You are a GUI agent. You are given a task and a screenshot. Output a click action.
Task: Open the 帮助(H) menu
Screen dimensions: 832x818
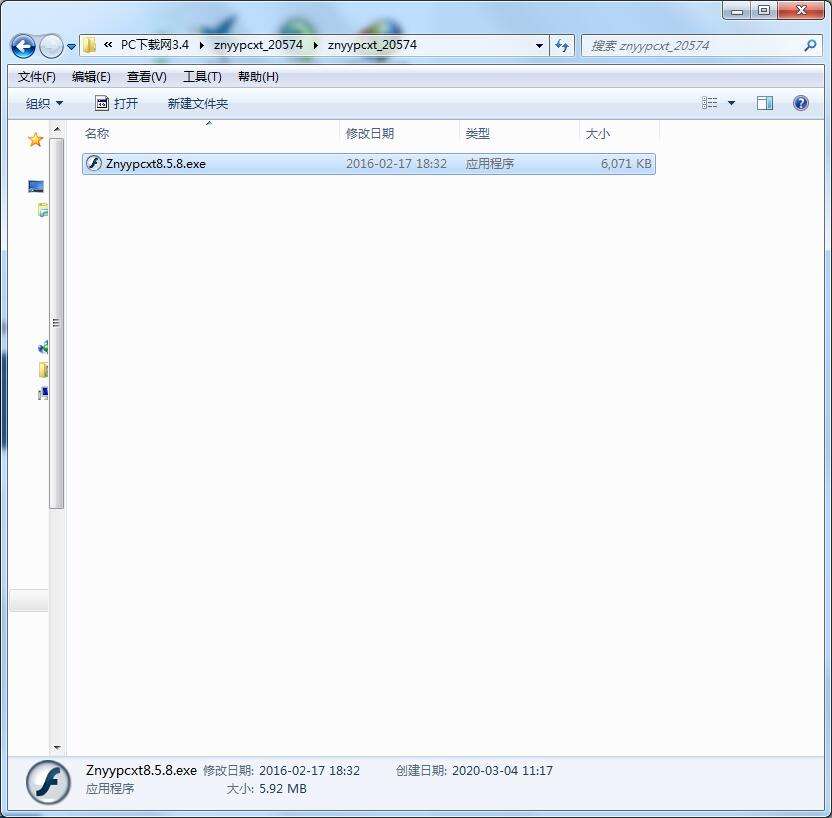(x=258, y=77)
